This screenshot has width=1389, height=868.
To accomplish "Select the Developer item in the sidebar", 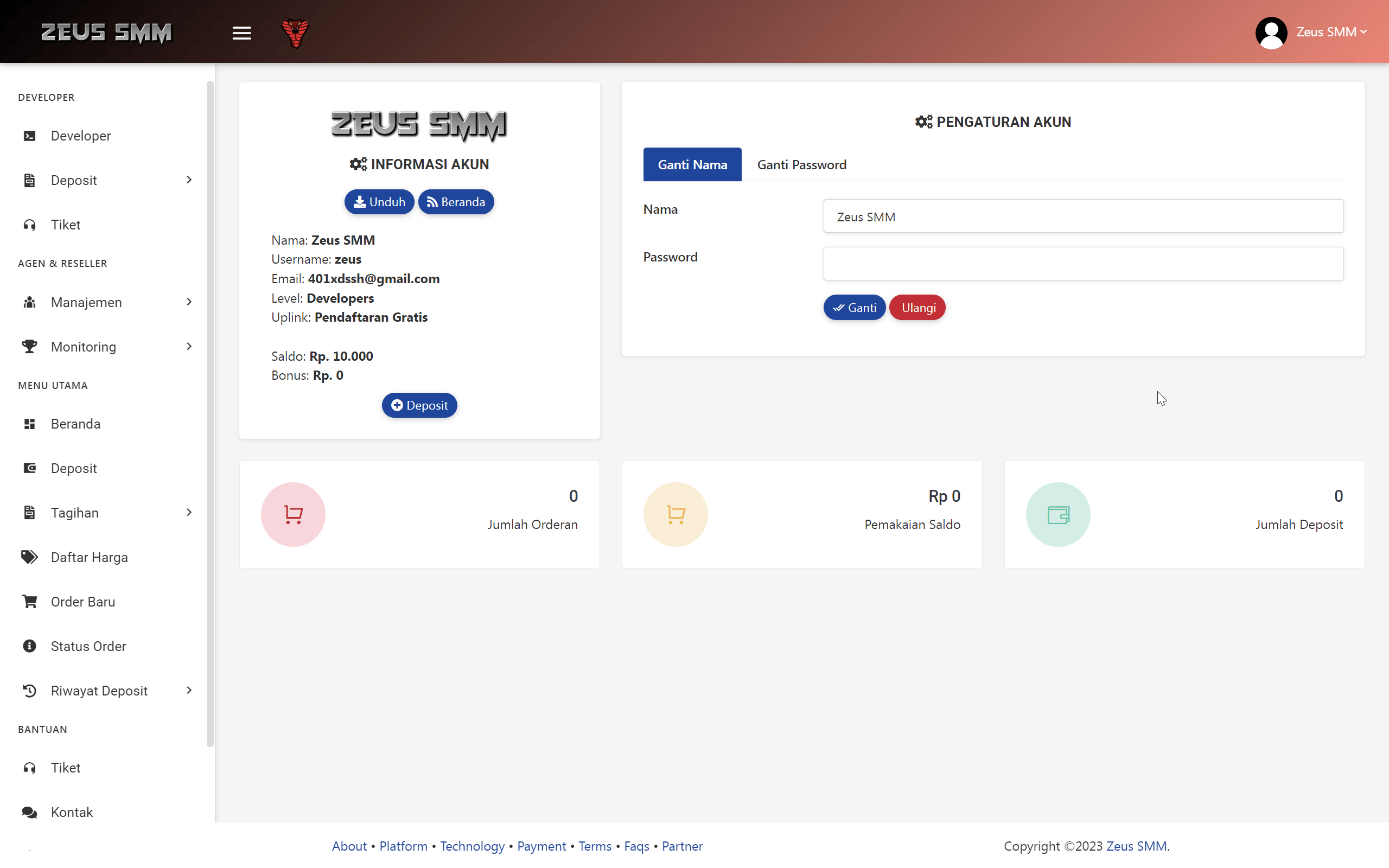I will [80, 136].
